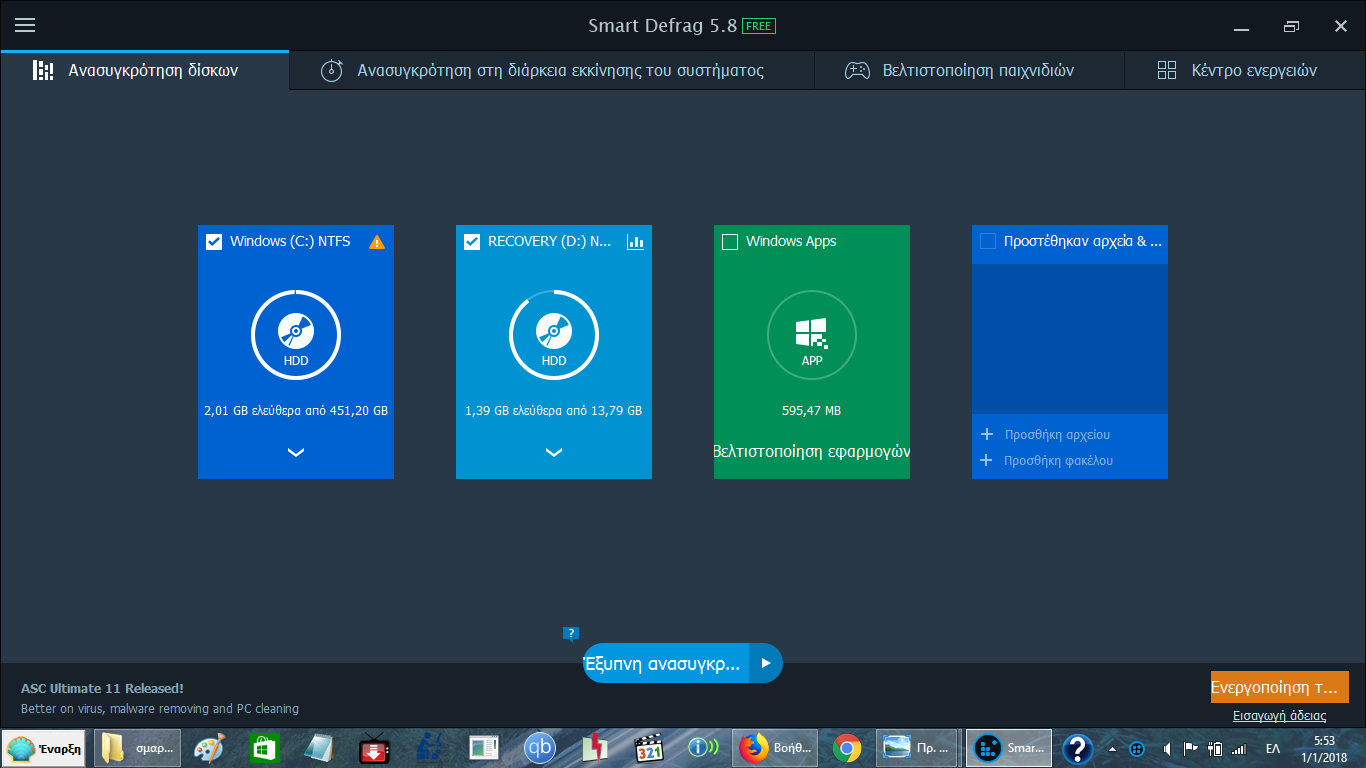The width and height of the screenshot is (1366, 768).
Task: Click the warning icon on Windows (C:)
Action: [x=377, y=242]
